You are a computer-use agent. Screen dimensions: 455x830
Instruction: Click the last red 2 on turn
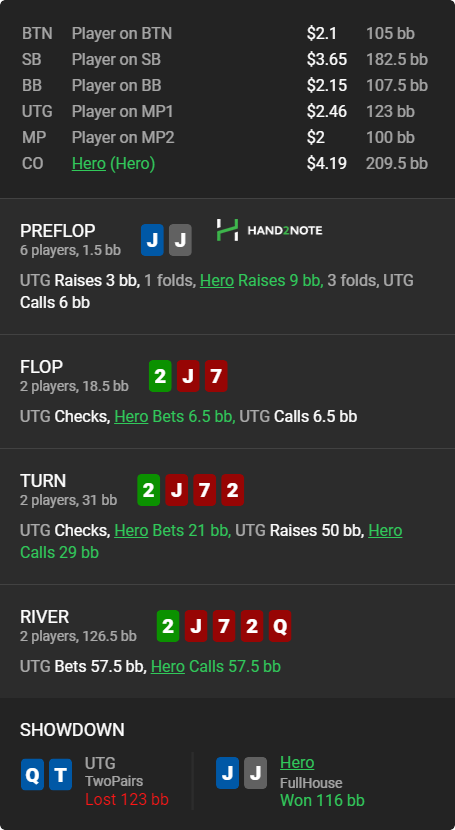click(233, 490)
